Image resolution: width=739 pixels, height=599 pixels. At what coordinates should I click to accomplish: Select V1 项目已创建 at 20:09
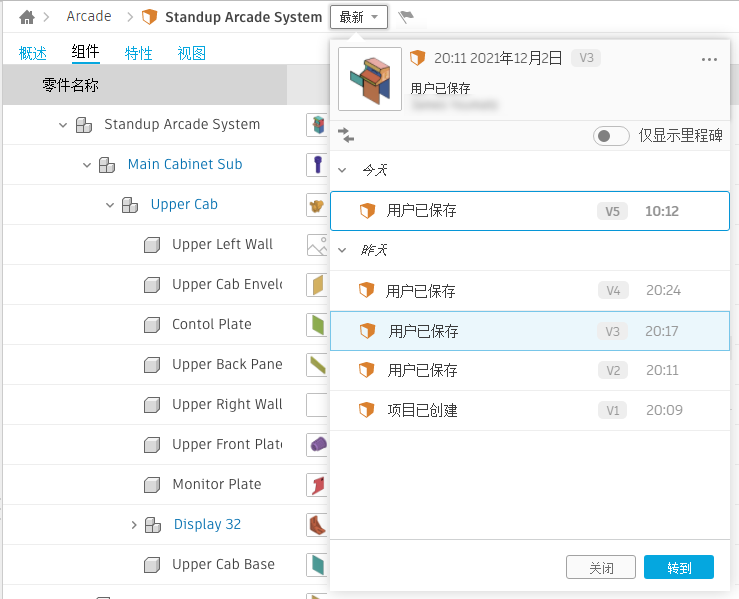click(x=530, y=410)
